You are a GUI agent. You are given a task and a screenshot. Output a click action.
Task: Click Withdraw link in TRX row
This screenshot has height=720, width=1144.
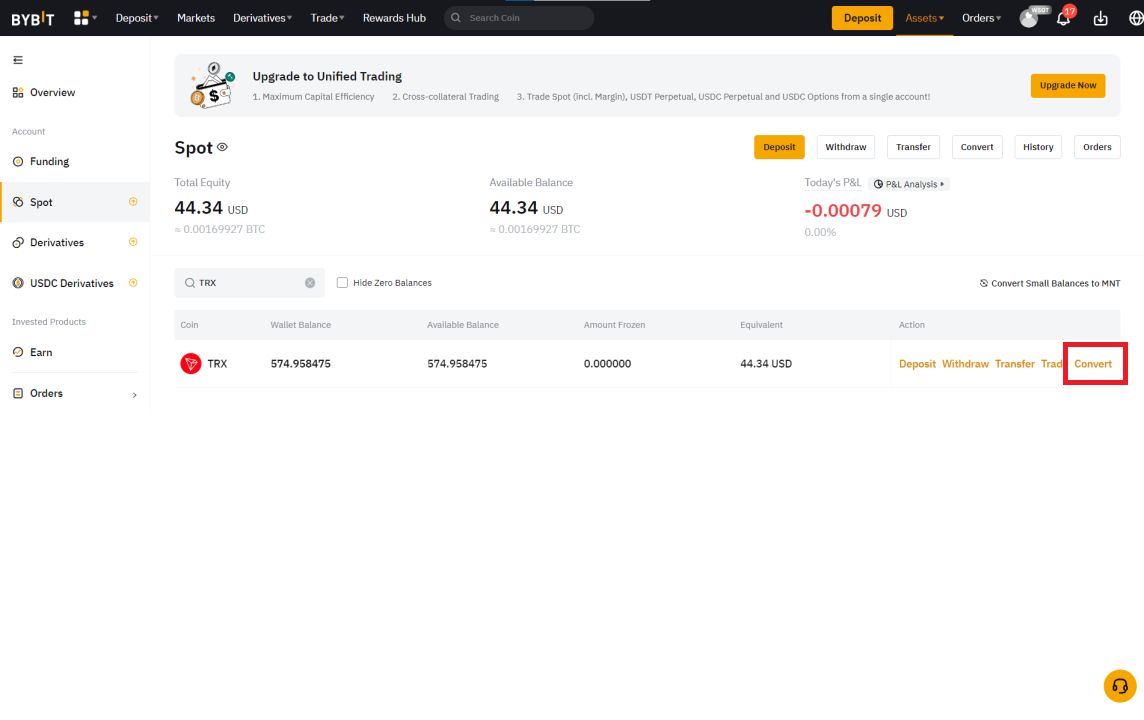tap(965, 363)
